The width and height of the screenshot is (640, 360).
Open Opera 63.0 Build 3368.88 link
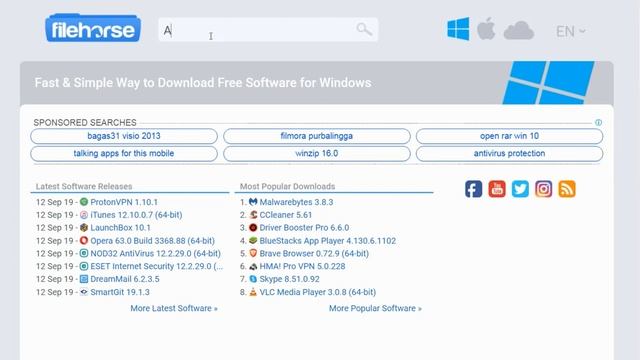pos(153,241)
